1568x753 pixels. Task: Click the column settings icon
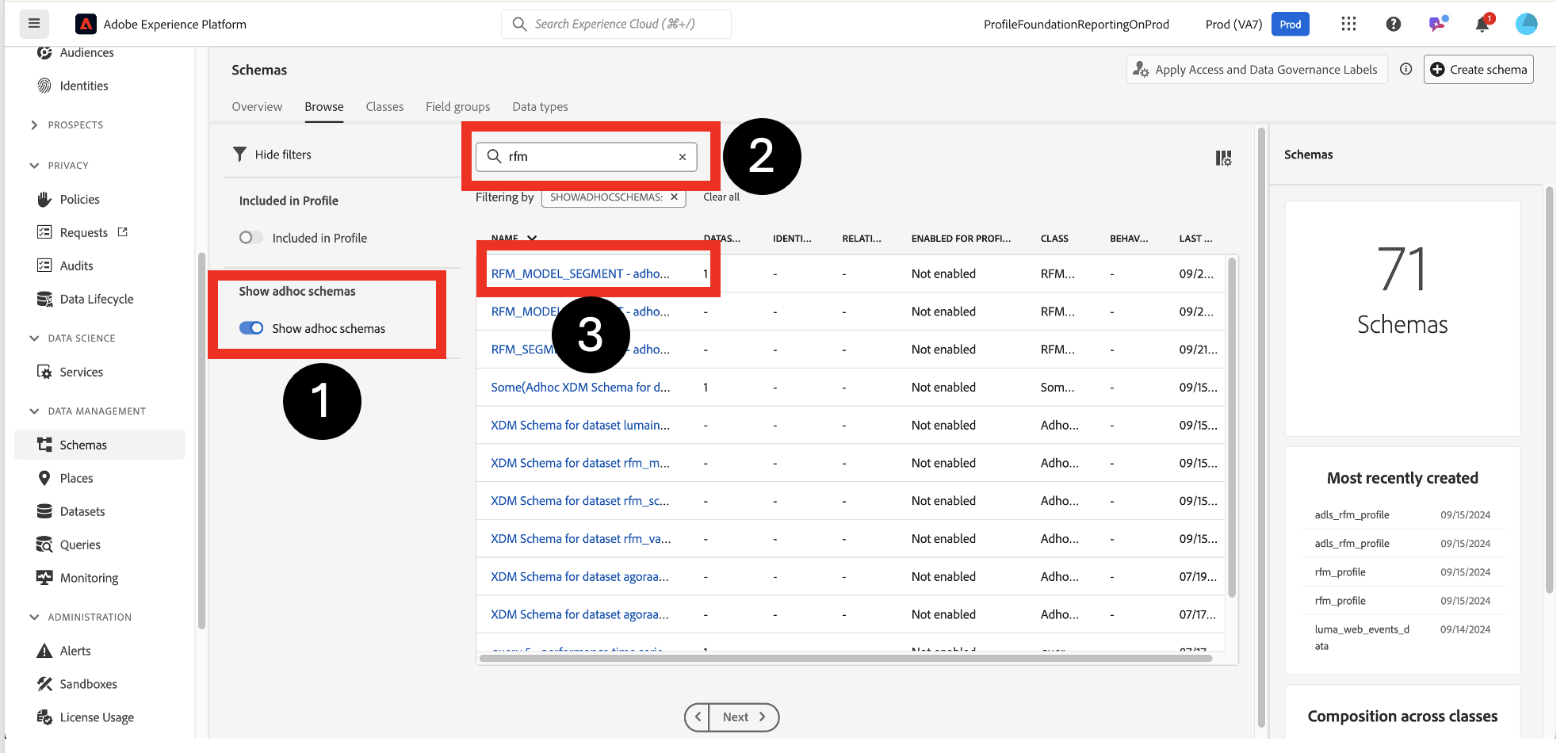coord(1223,158)
